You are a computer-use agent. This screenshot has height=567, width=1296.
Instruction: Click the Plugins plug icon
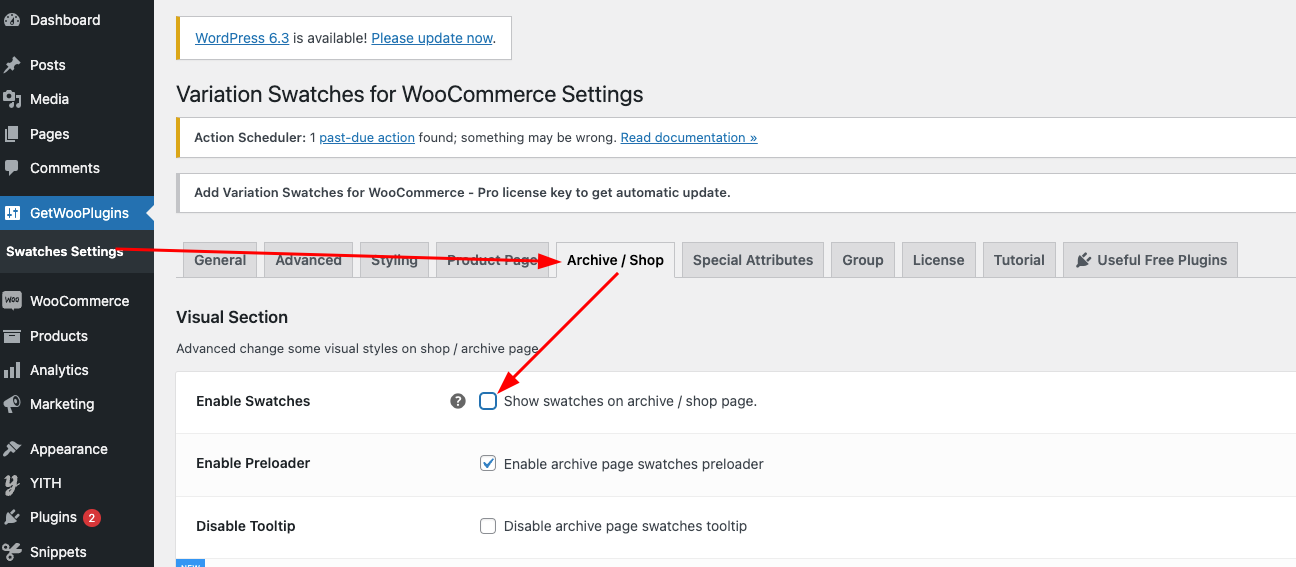click(x=12, y=517)
